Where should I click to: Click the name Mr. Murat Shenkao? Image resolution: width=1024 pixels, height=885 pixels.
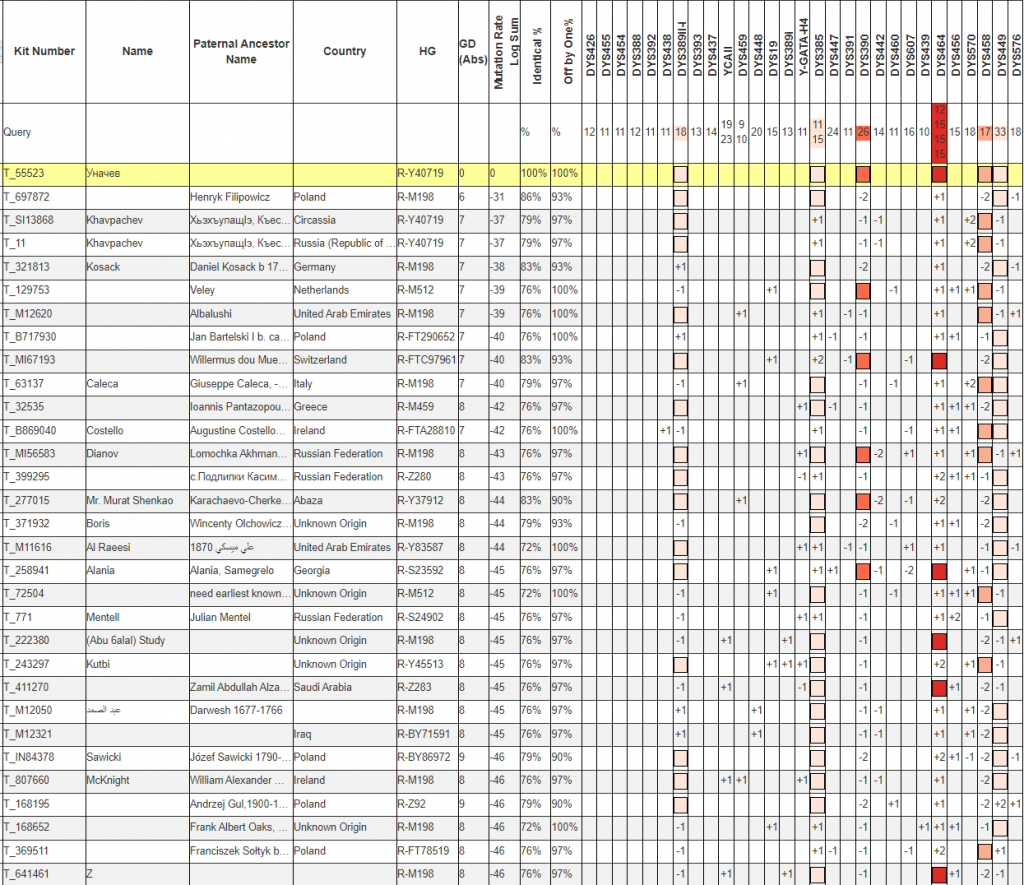(130, 500)
